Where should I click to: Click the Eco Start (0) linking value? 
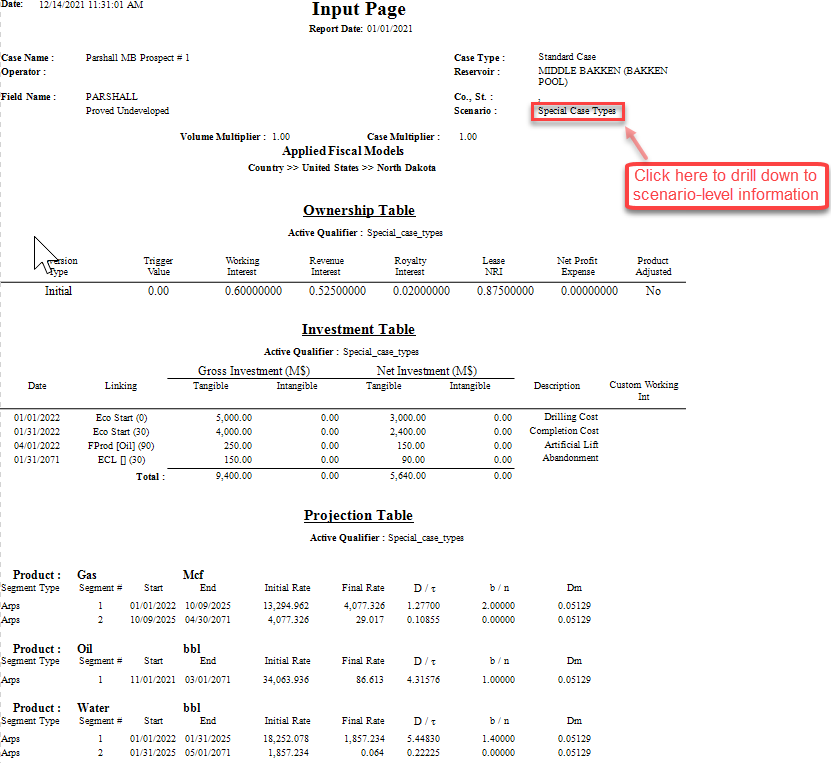[122, 417]
